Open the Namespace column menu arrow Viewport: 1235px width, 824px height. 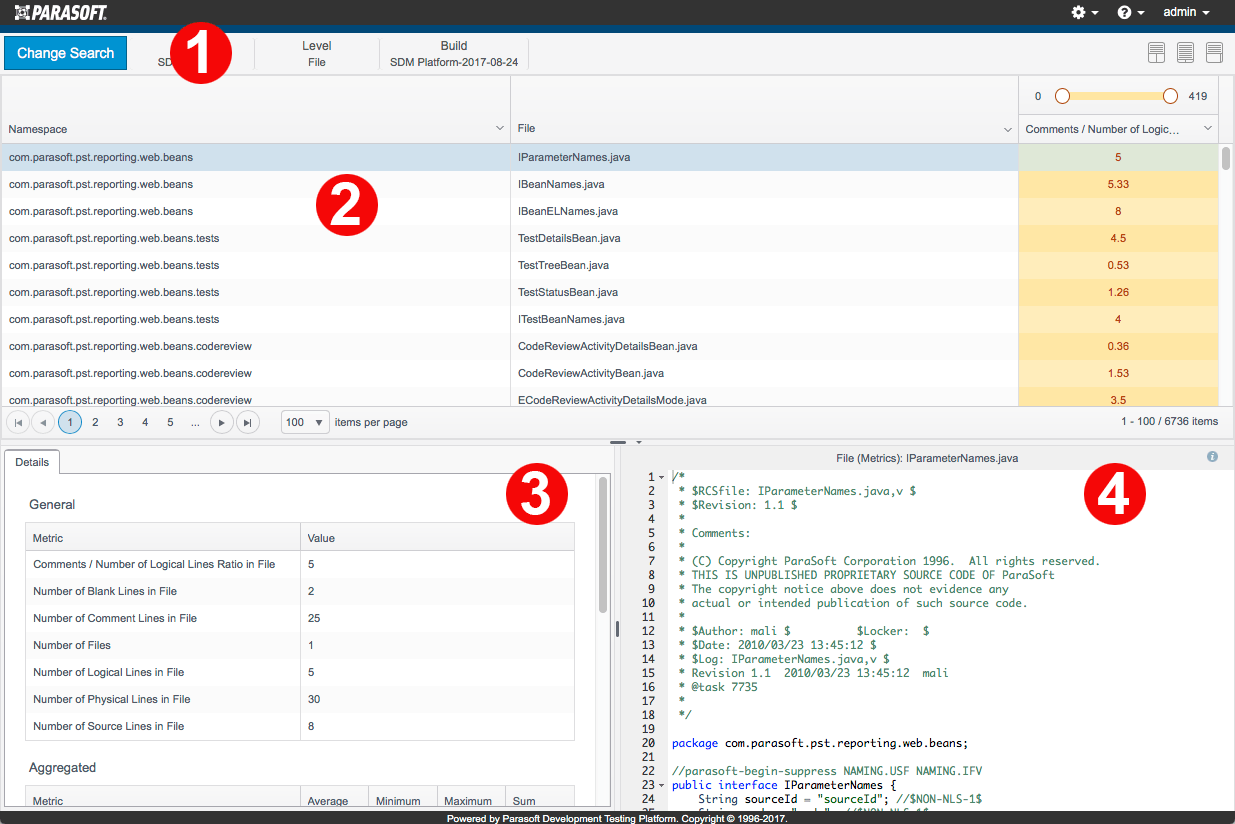pos(500,129)
